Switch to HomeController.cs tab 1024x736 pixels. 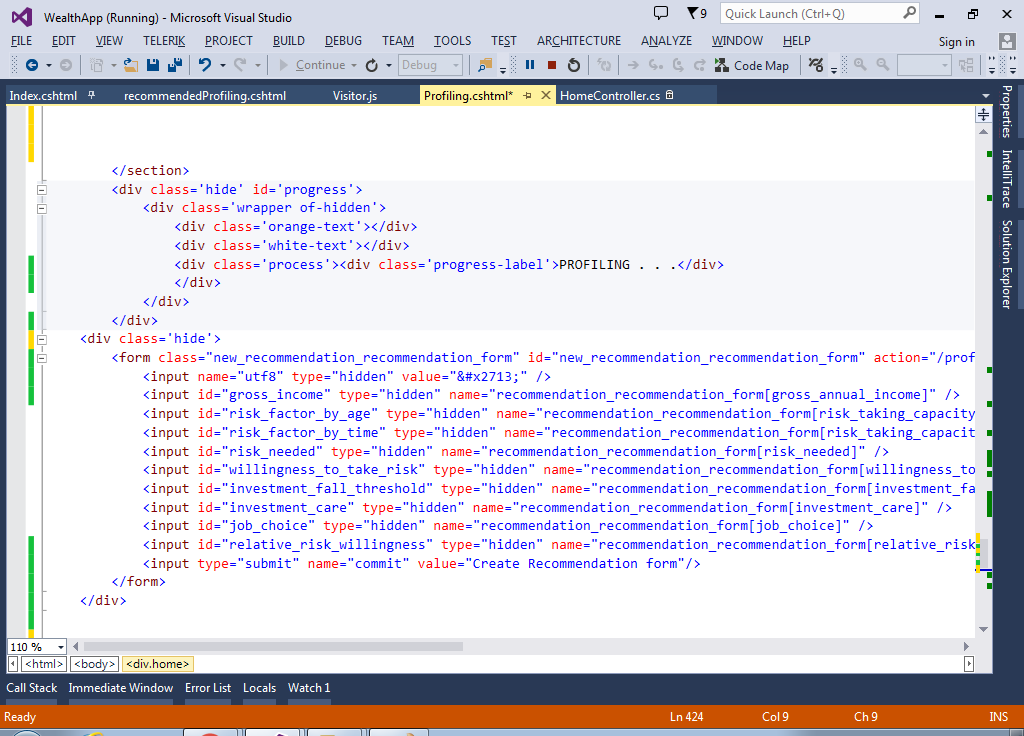pos(610,95)
